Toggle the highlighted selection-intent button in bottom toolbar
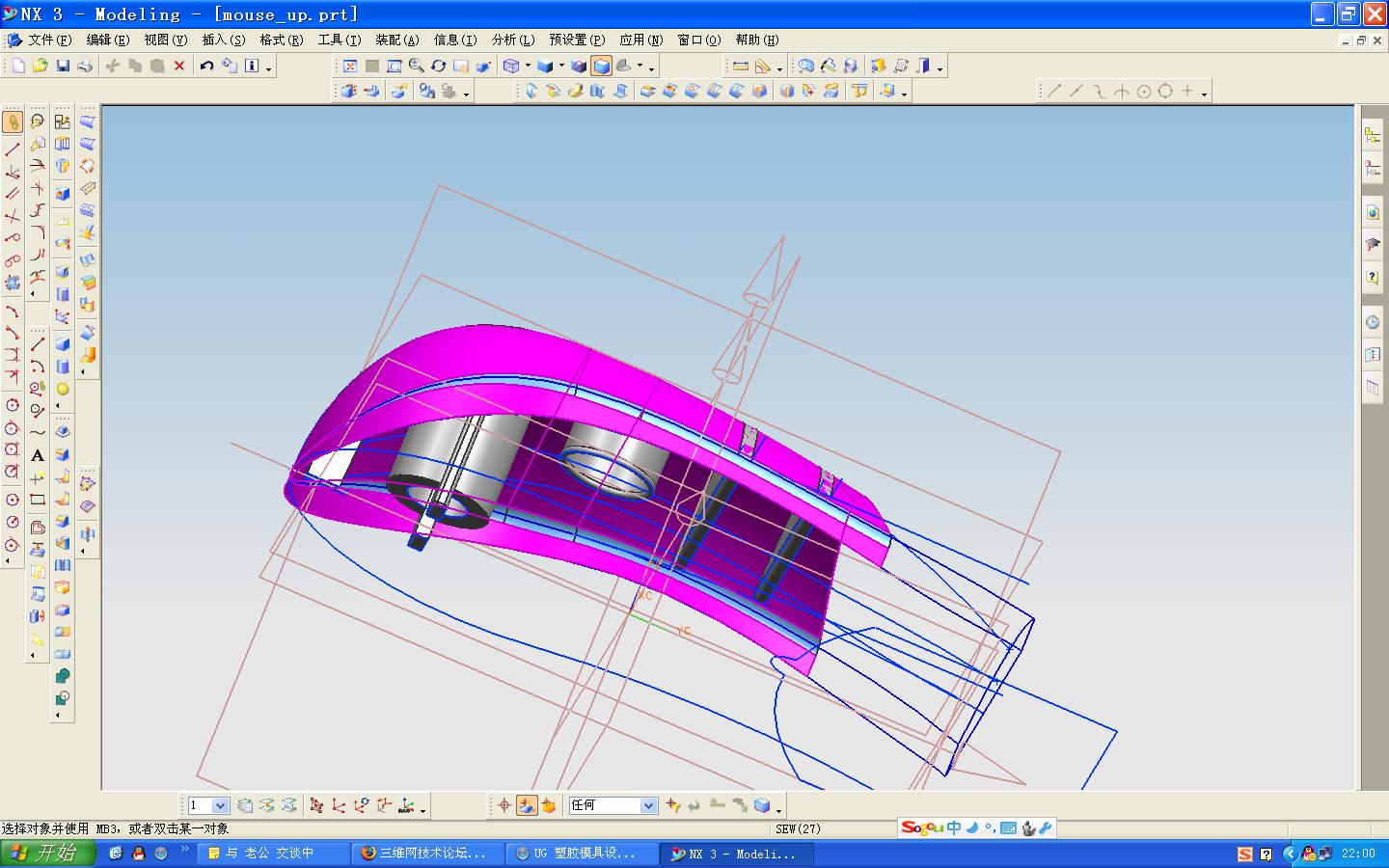Image resolution: width=1389 pixels, height=868 pixels. tap(527, 805)
